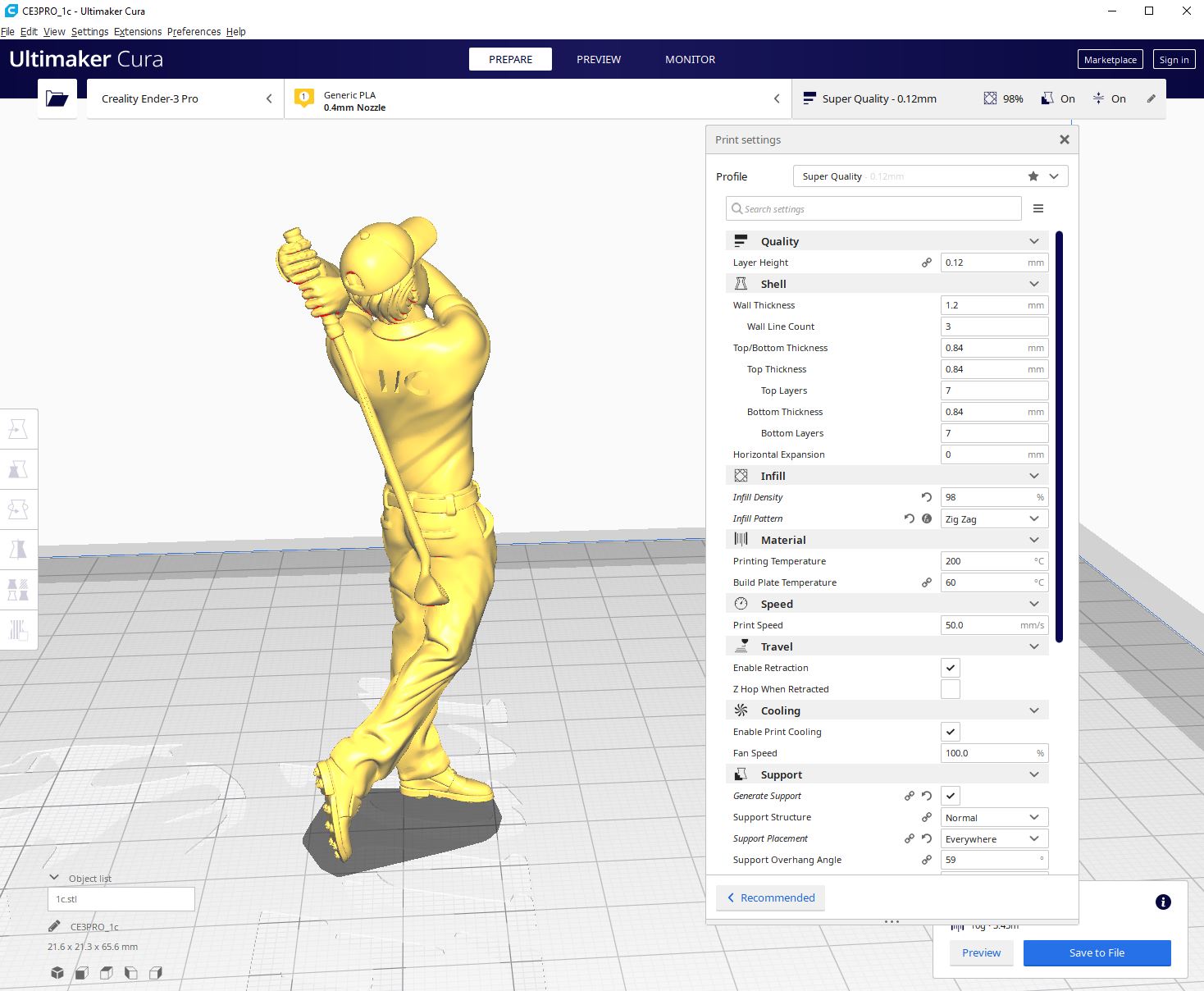1204x991 pixels.
Task: Click the info icon above Save to File
Action: tap(1162, 902)
